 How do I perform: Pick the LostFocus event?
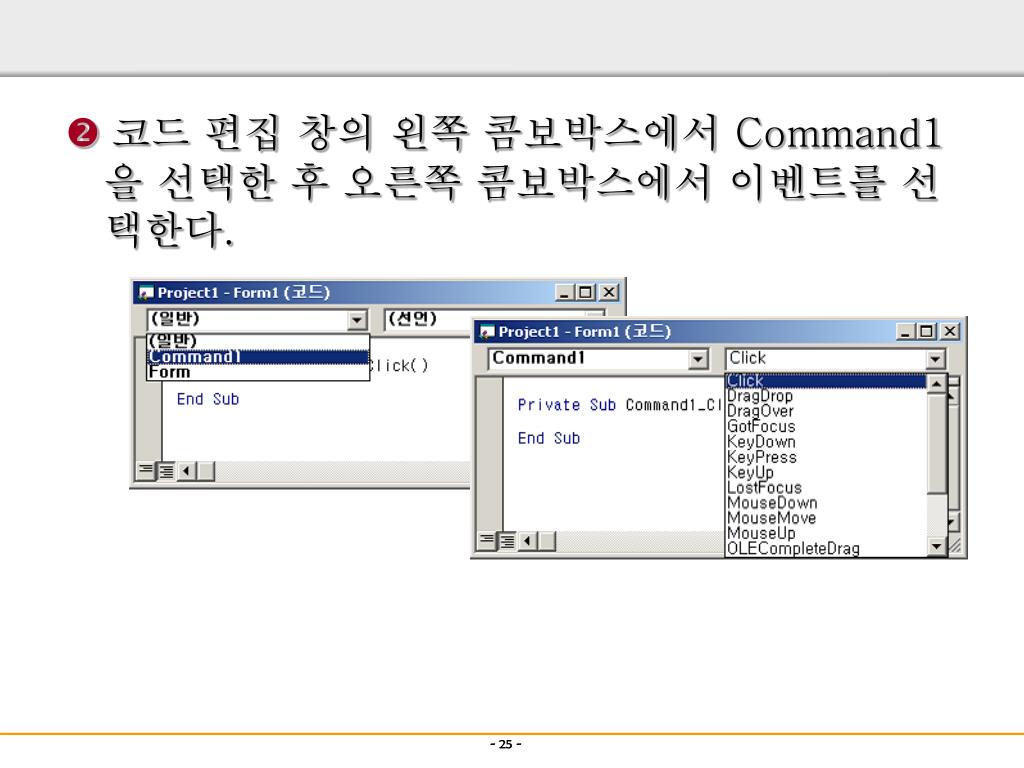coord(825,488)
